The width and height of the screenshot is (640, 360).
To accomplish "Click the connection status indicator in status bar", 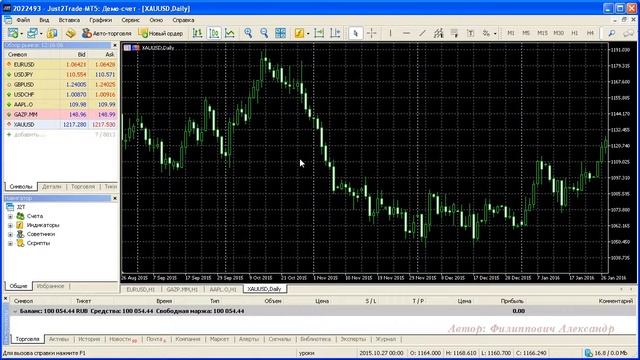I will pyautogui.click(x=606, y=353).
